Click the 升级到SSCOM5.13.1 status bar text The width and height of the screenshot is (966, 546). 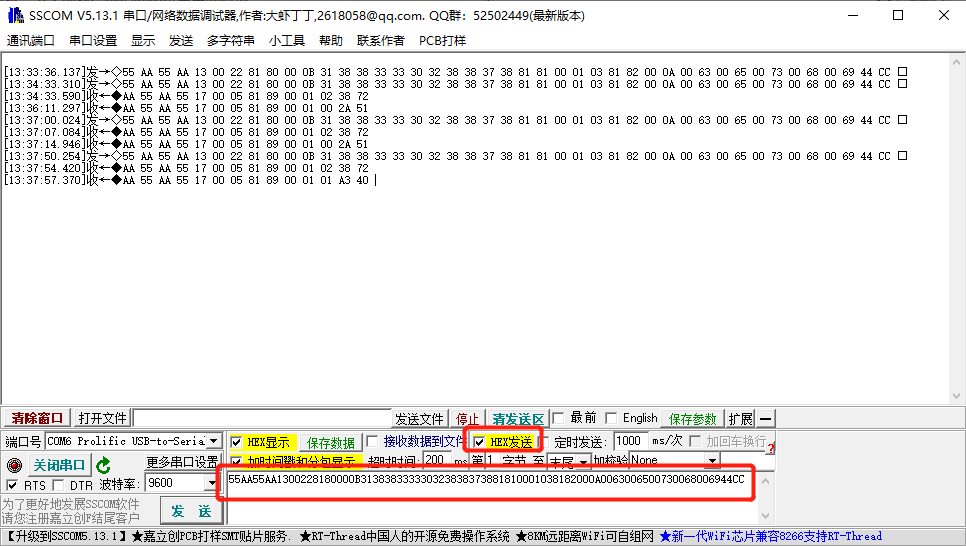tap(67, 536)
